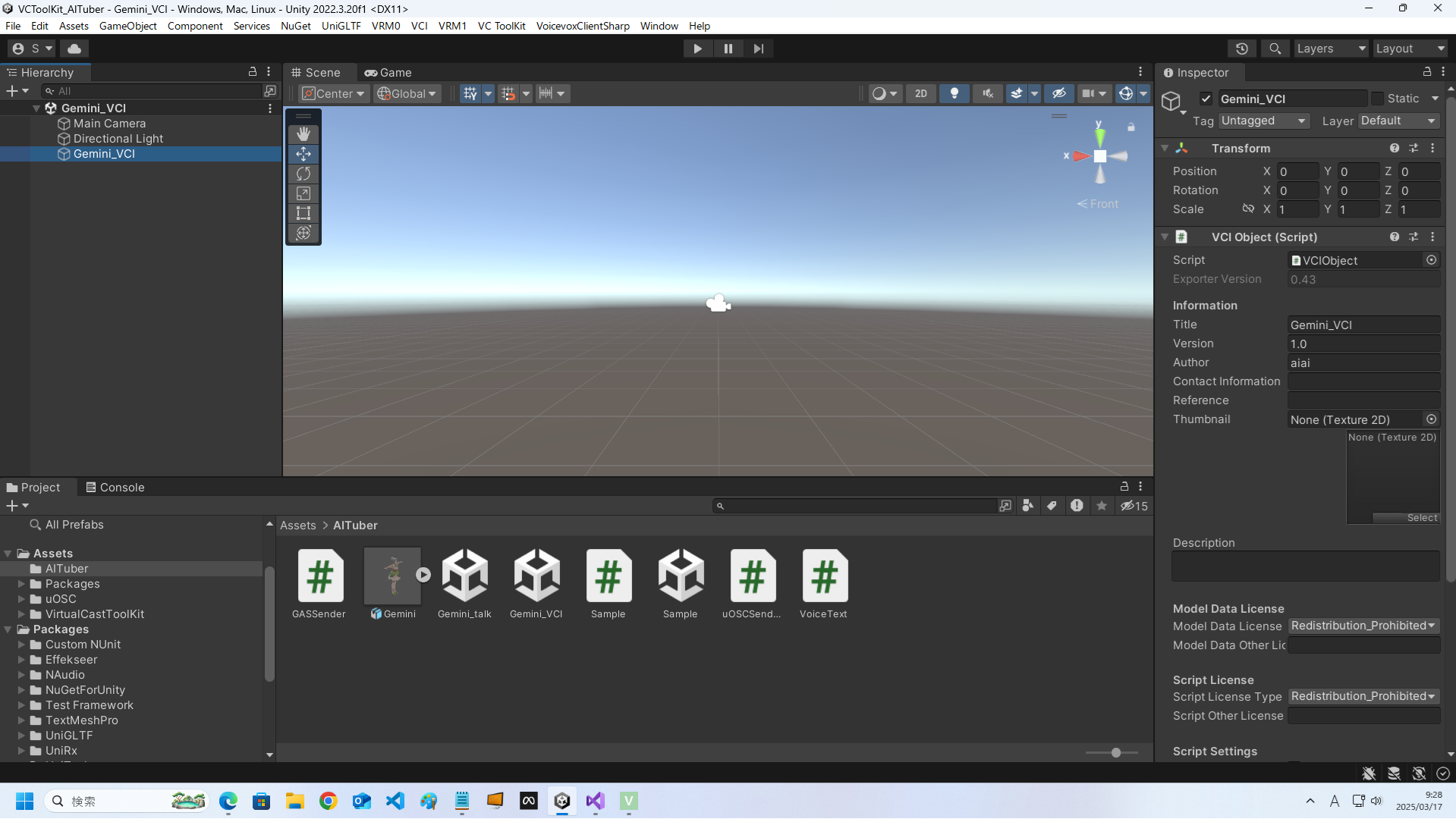Image resolution: width=1456 pixels, height=819 pixels.
Task: Switch to the Game tab
Action: tap(388, 72)
